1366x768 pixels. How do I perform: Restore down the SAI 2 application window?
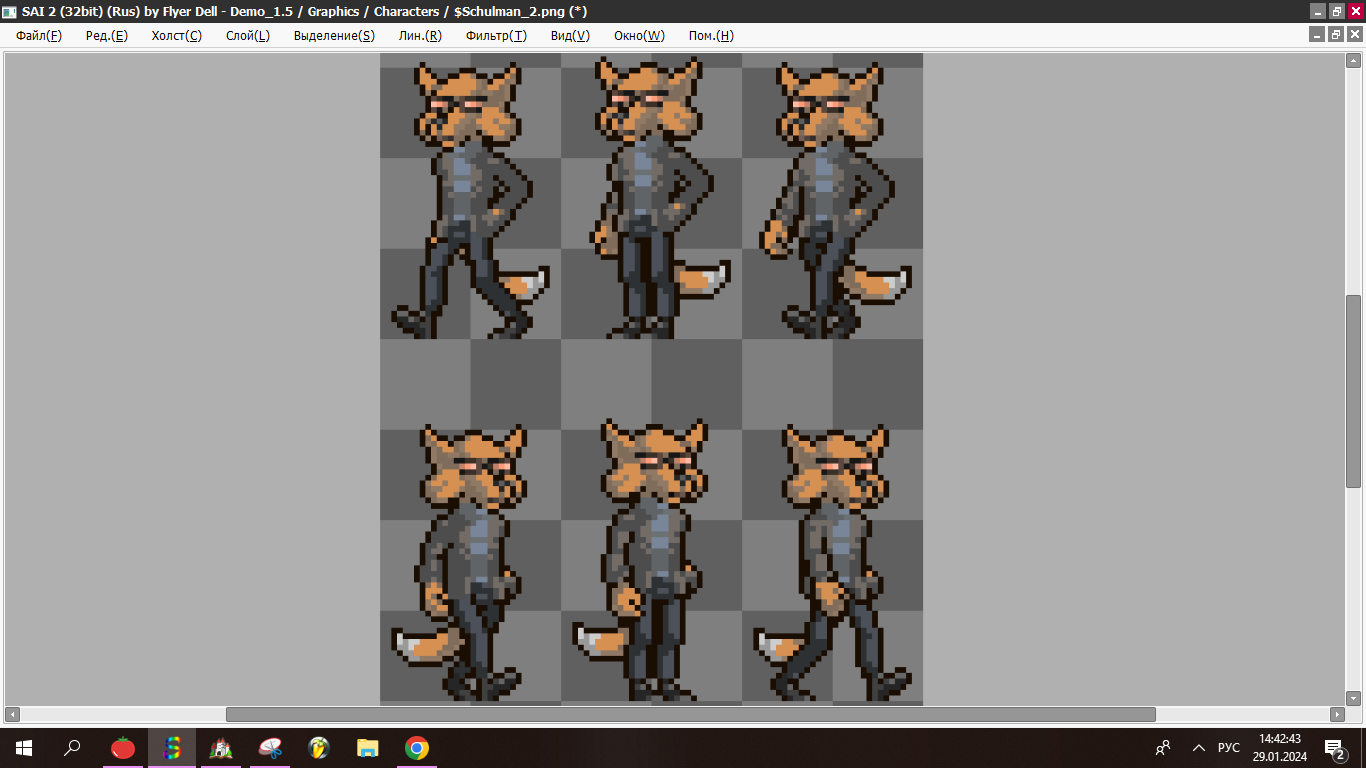1336,11
